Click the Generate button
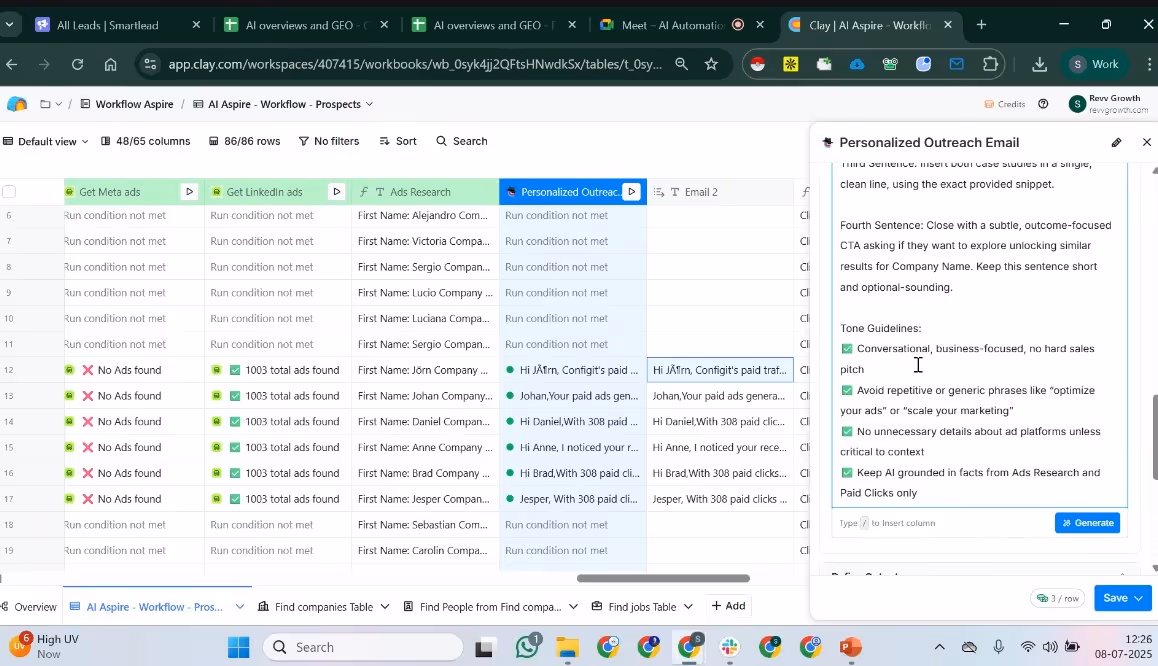Screen dimensions: 1158x666 tap(1087, 523)
